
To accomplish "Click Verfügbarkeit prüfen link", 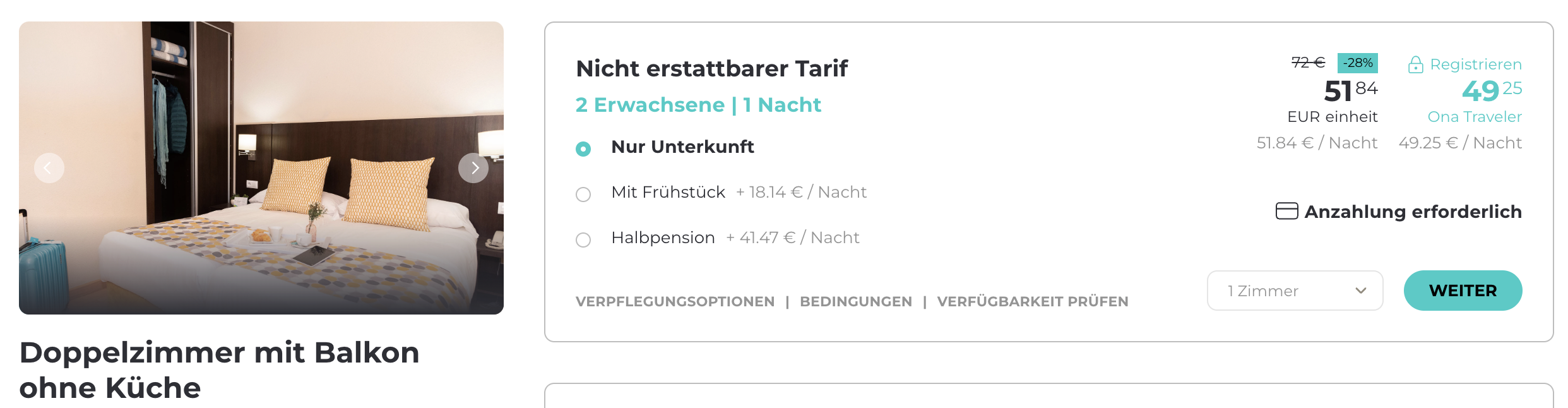I will point(1033,302).
